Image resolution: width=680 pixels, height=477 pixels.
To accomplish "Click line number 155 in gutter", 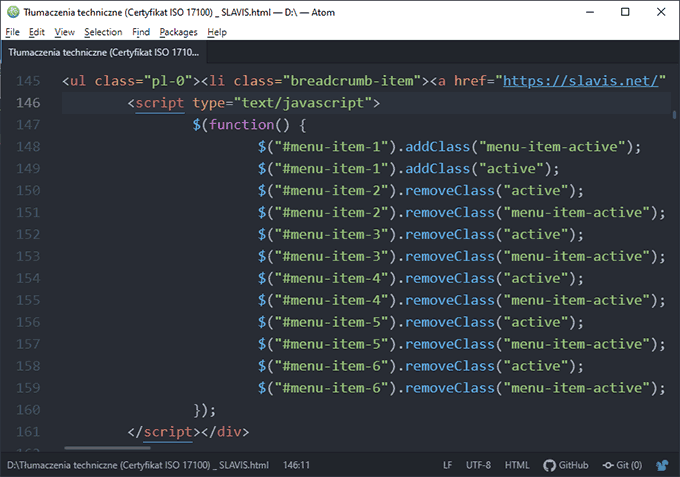I will tap(28, 300).
